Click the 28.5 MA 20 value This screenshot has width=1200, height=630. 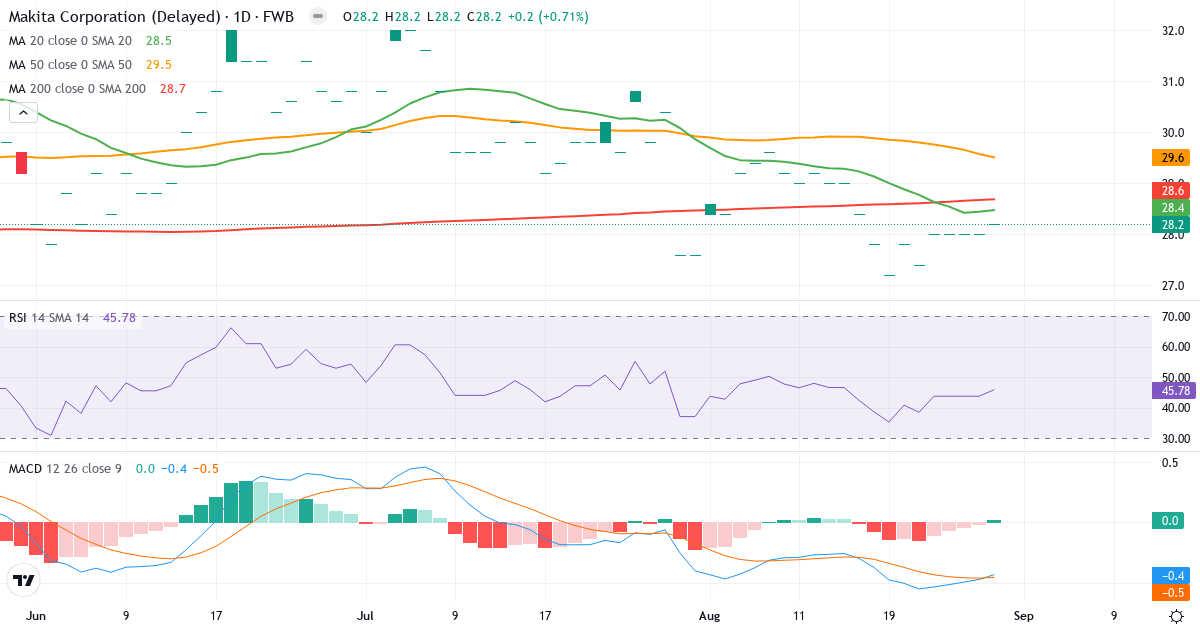[159, 41]
